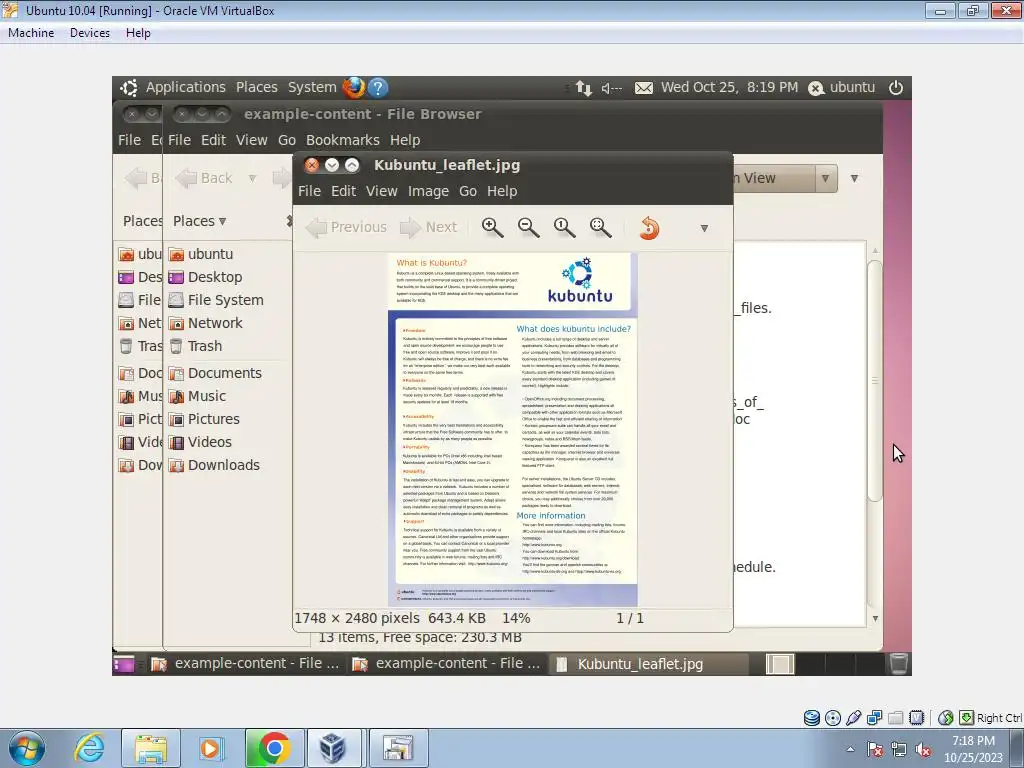
Task: Click the Back button in File Browser
Action: tap(205, 178)
